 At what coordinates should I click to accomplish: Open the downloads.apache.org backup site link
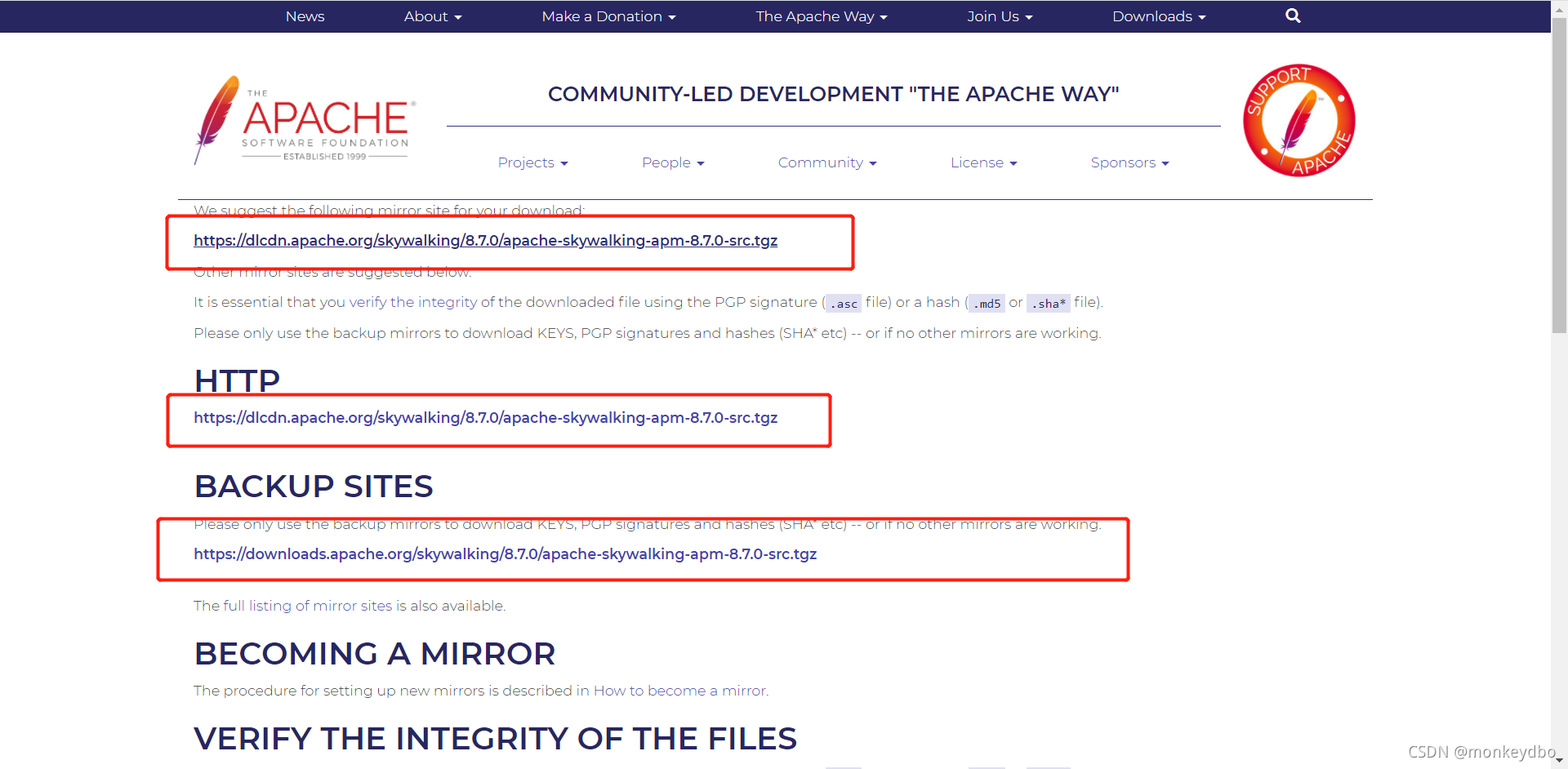coord(505,554)
